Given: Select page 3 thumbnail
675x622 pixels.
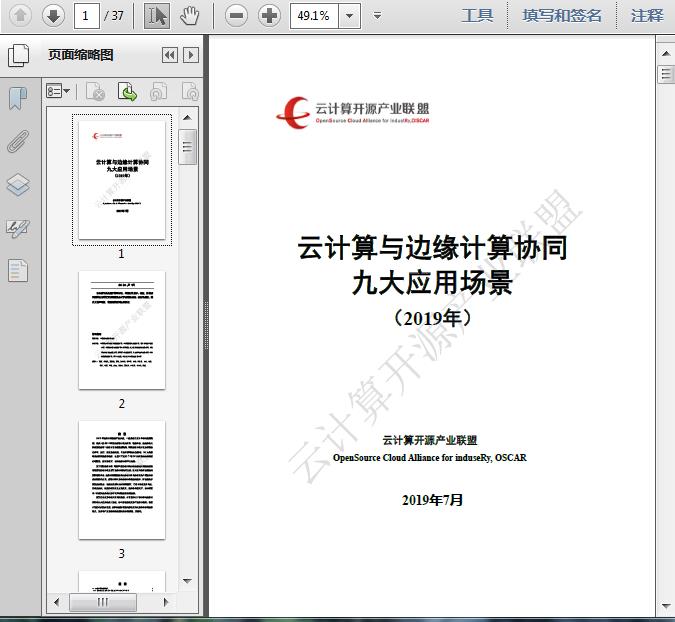Looking at the screenshot, I should coord(122,480).
